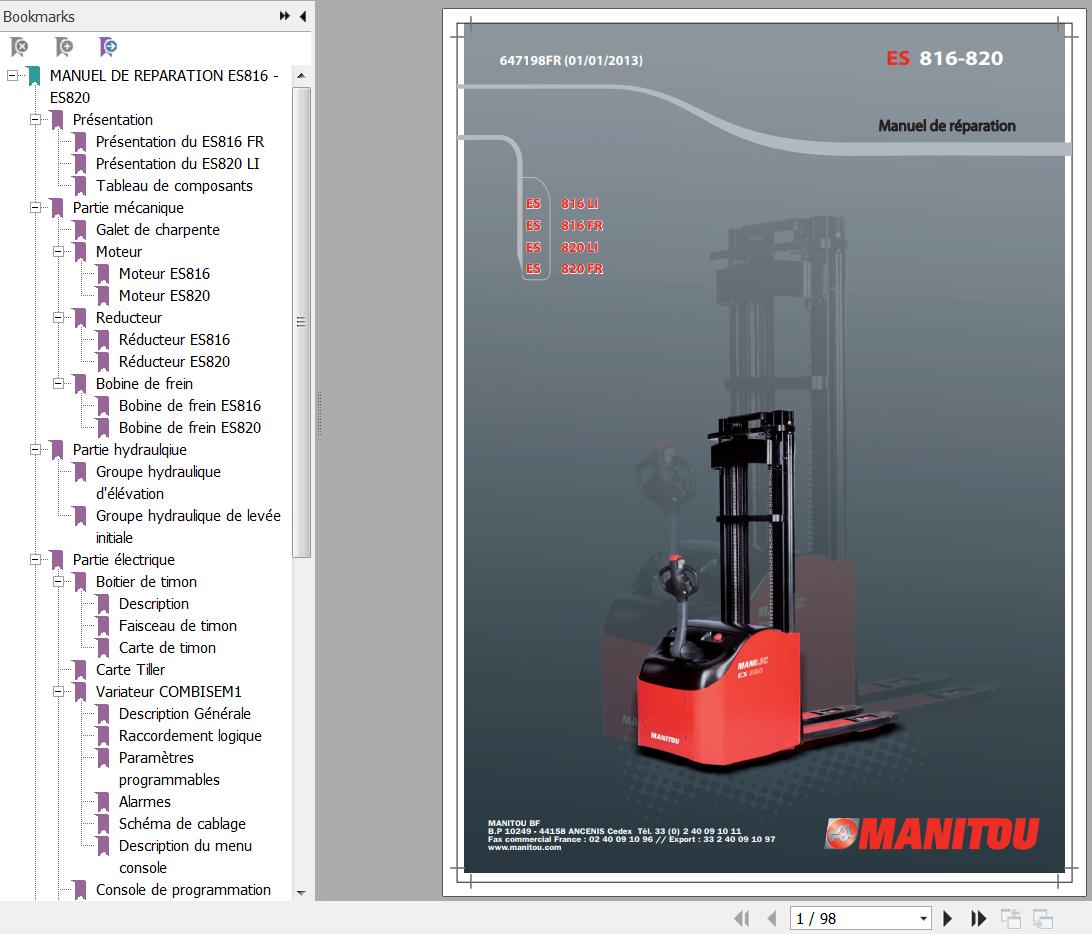Click the go to bookmark icon
The image size is (1092, 934).
tap(108, 47)
